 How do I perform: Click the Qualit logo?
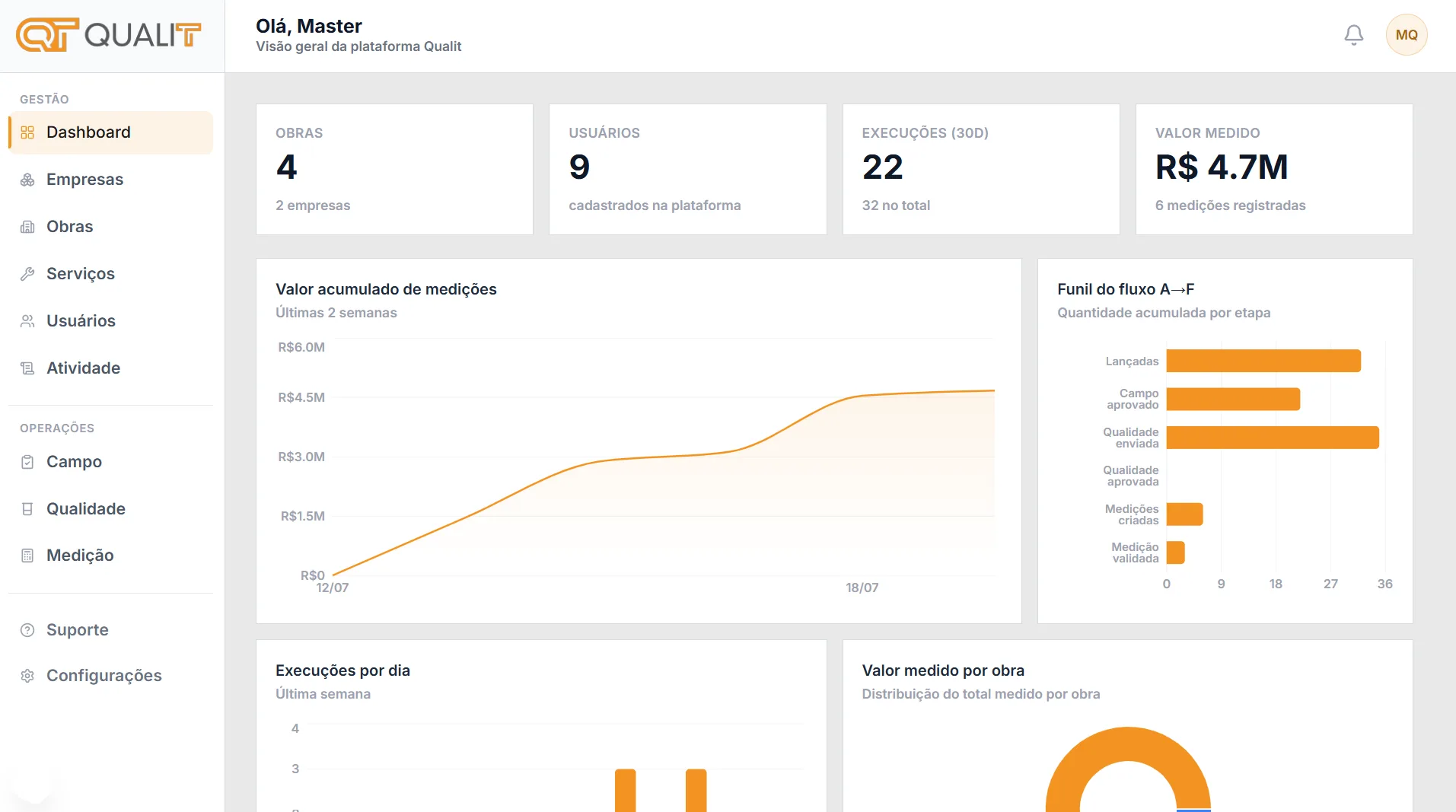tap(109, 35)
